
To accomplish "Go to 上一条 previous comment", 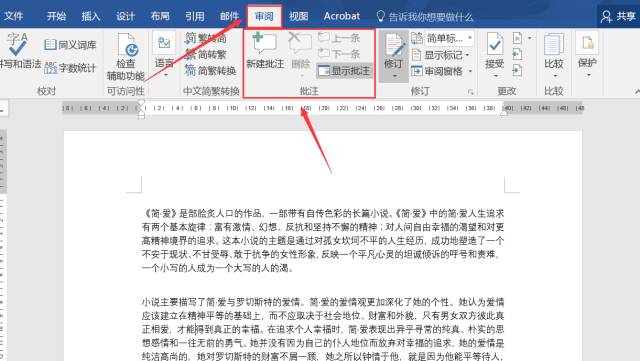I will [339, 38].
